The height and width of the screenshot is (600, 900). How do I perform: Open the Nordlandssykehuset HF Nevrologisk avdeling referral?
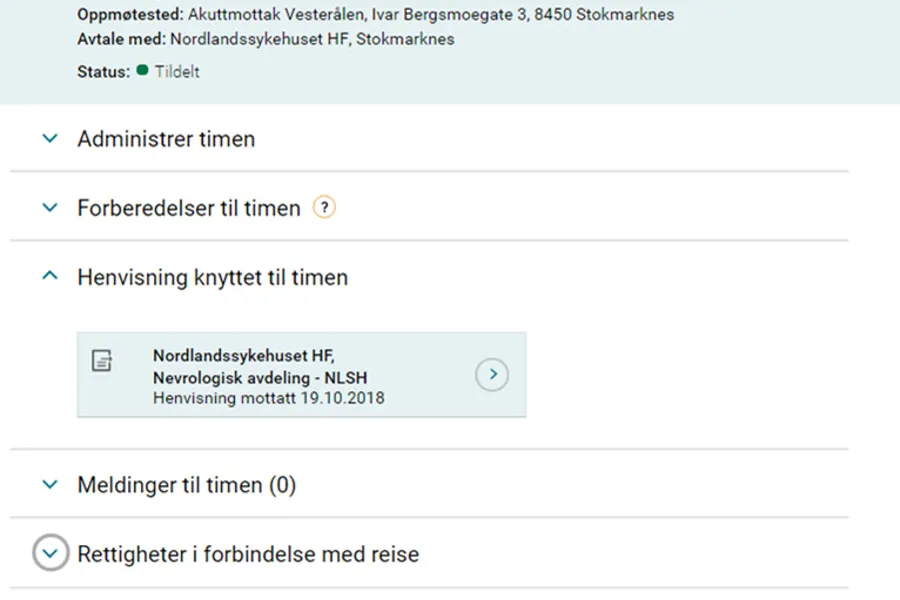pyautogui.click(x=492, y=375)
